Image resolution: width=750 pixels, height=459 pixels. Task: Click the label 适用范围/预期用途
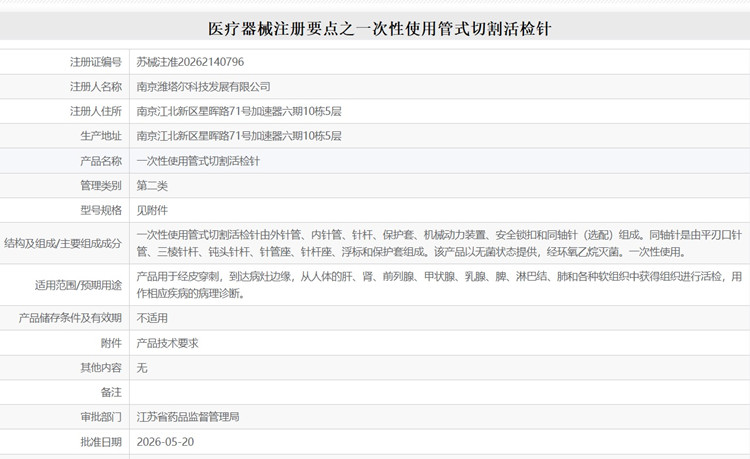pos(78,285)
